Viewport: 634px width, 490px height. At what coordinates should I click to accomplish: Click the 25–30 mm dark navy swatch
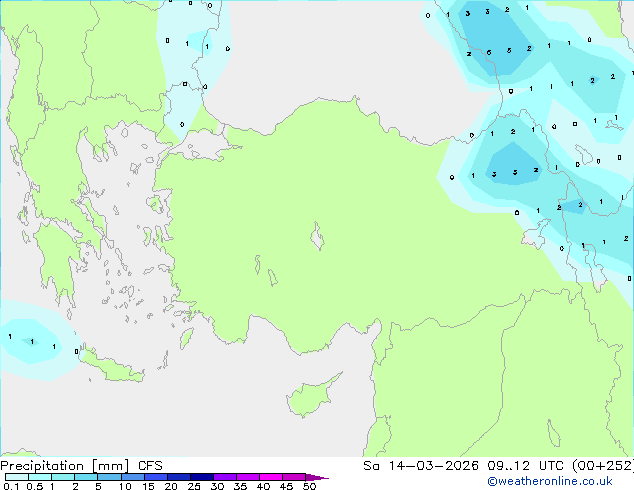click(202, 477)
